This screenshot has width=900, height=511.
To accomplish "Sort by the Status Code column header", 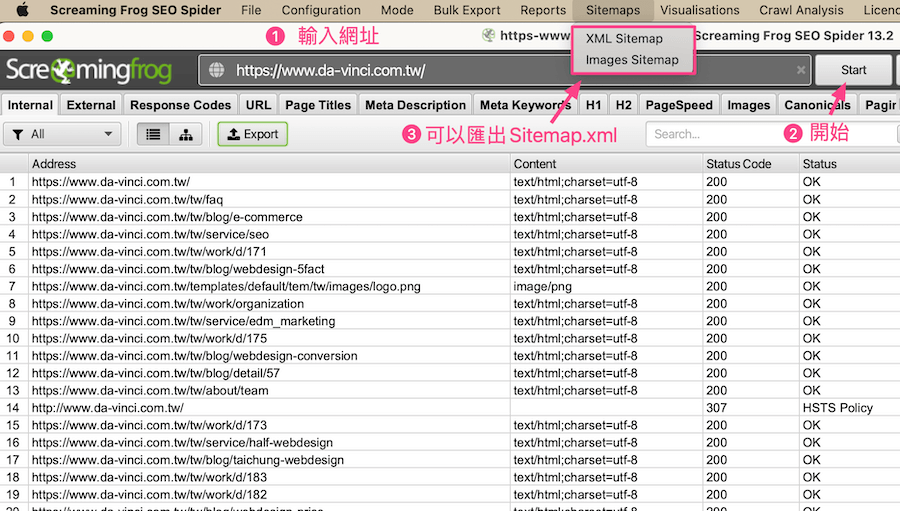I will tap(751, 164).
